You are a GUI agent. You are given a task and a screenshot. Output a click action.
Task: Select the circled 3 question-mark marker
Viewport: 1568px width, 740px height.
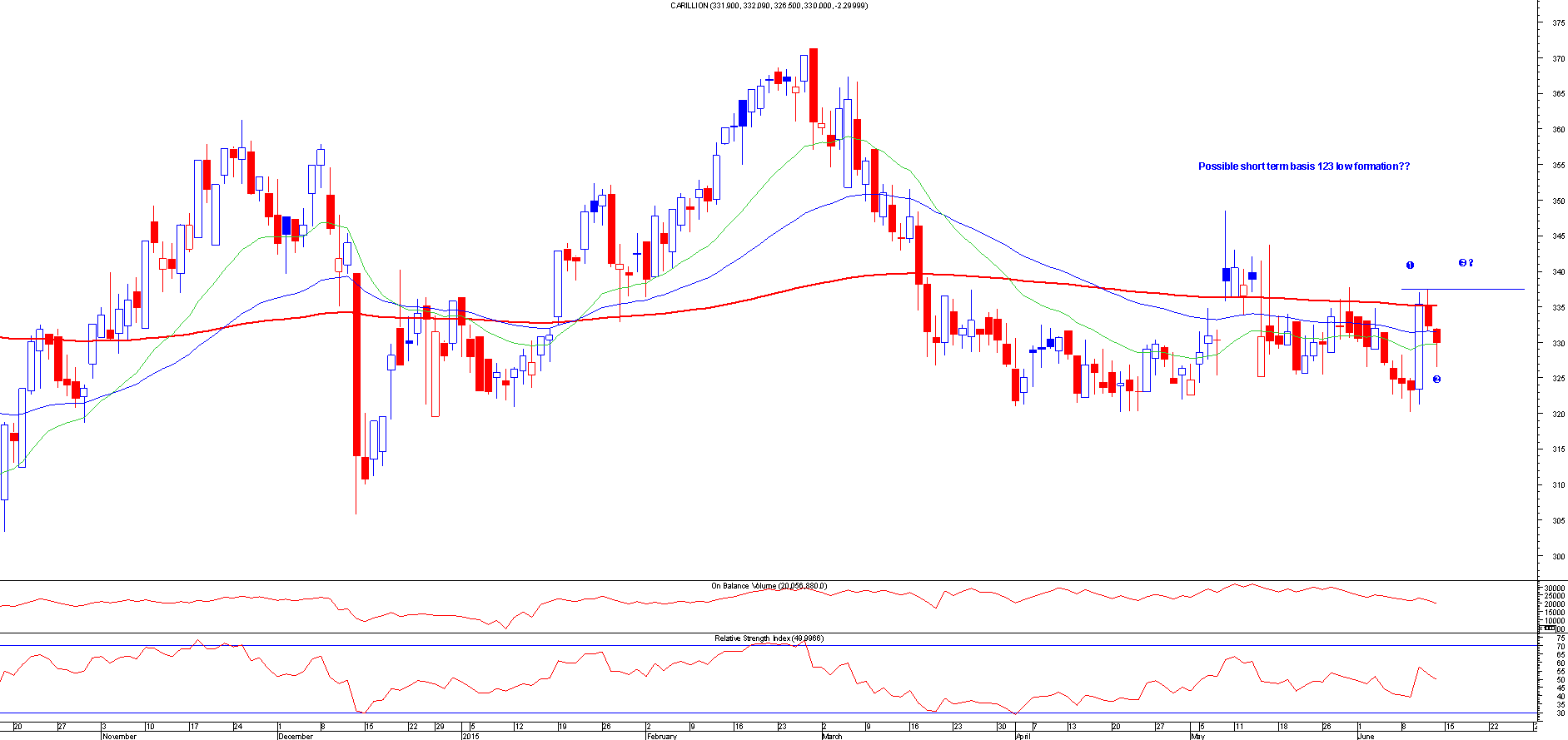pyautogui.click(x=1466, y=263)
